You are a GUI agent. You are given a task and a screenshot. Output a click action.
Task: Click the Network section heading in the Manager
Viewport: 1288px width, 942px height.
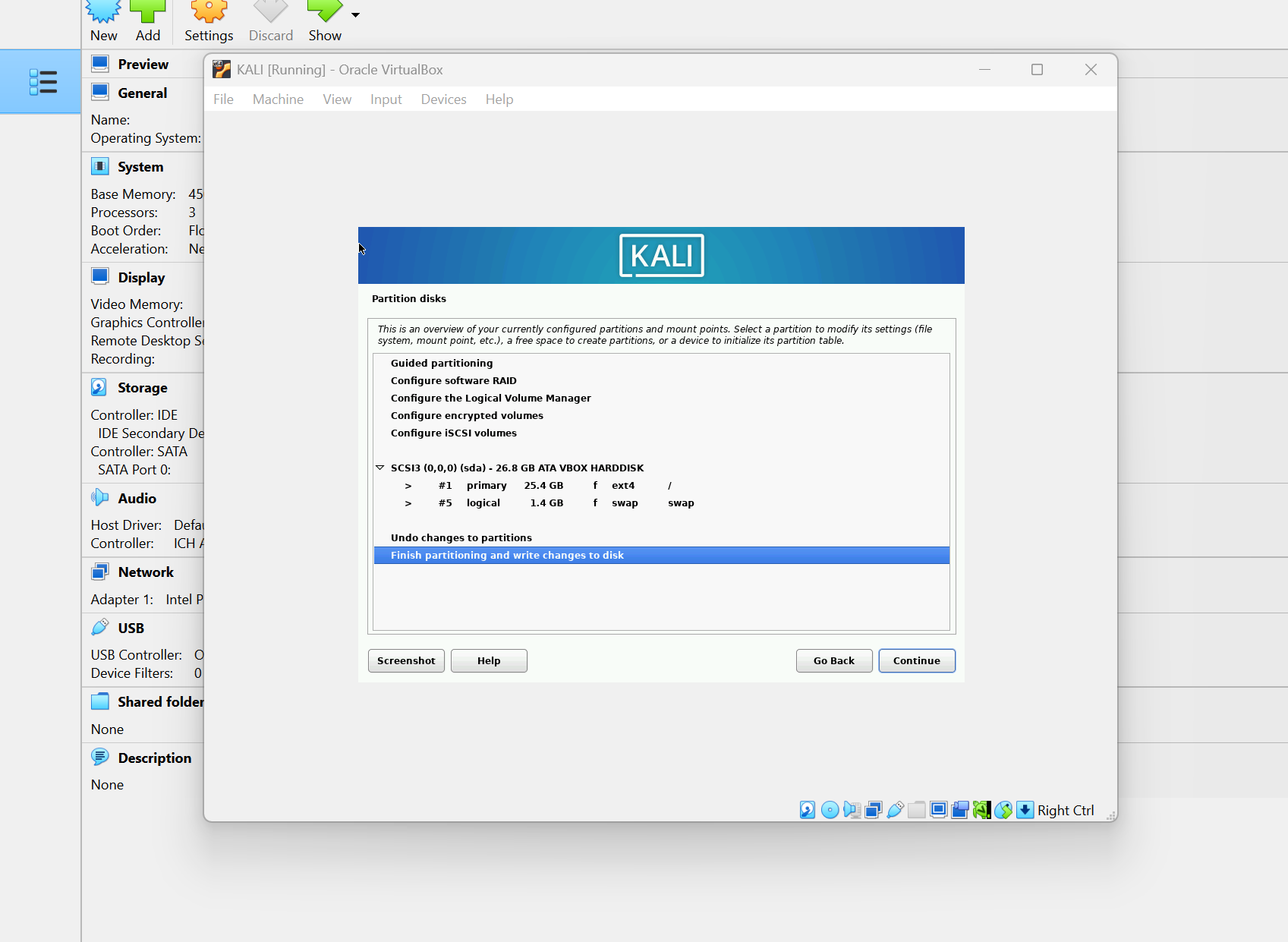[146, 572]
